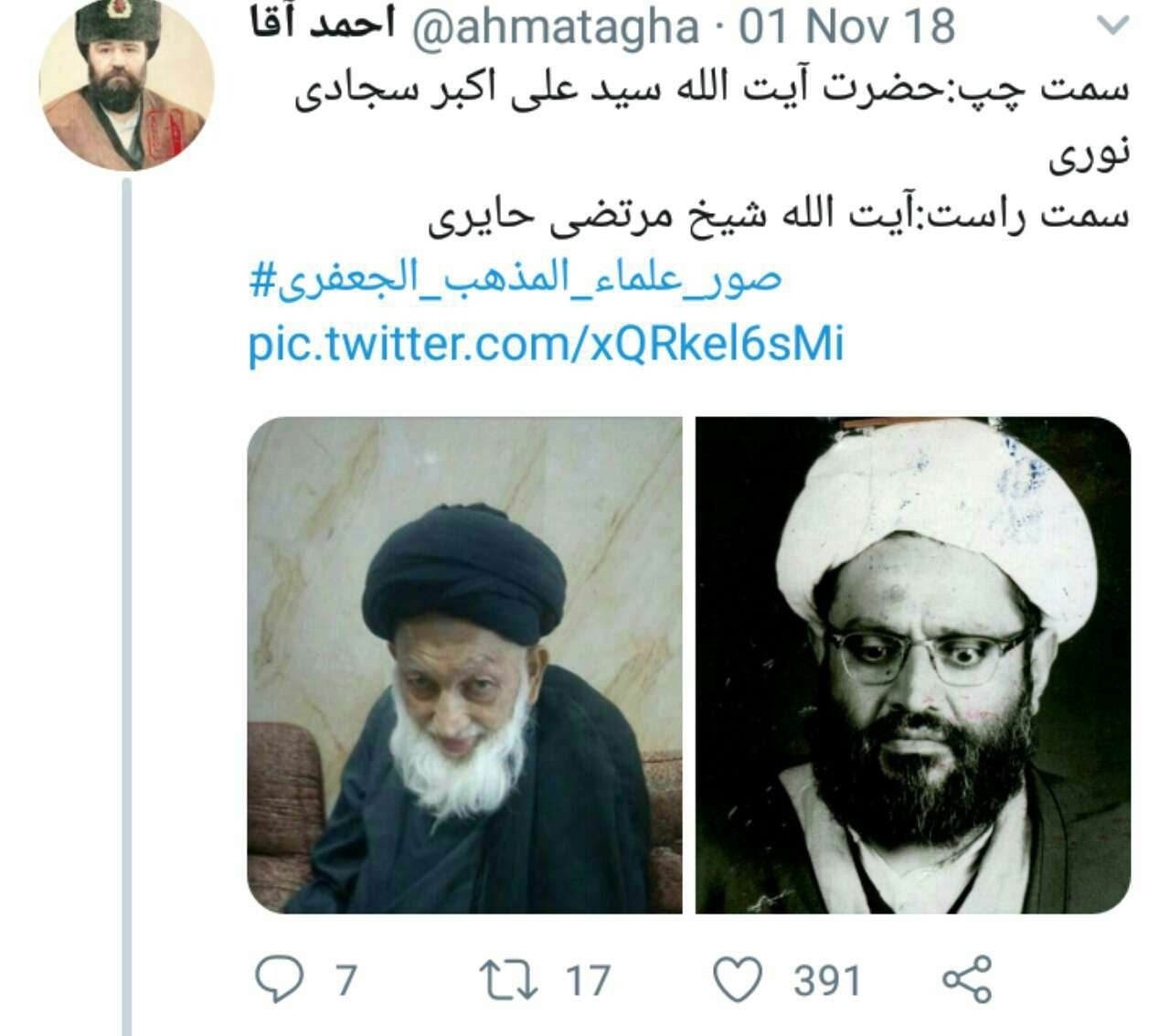Click the like count 391
Viewport: 1170px width, 1036px height.
click(827, 980)
